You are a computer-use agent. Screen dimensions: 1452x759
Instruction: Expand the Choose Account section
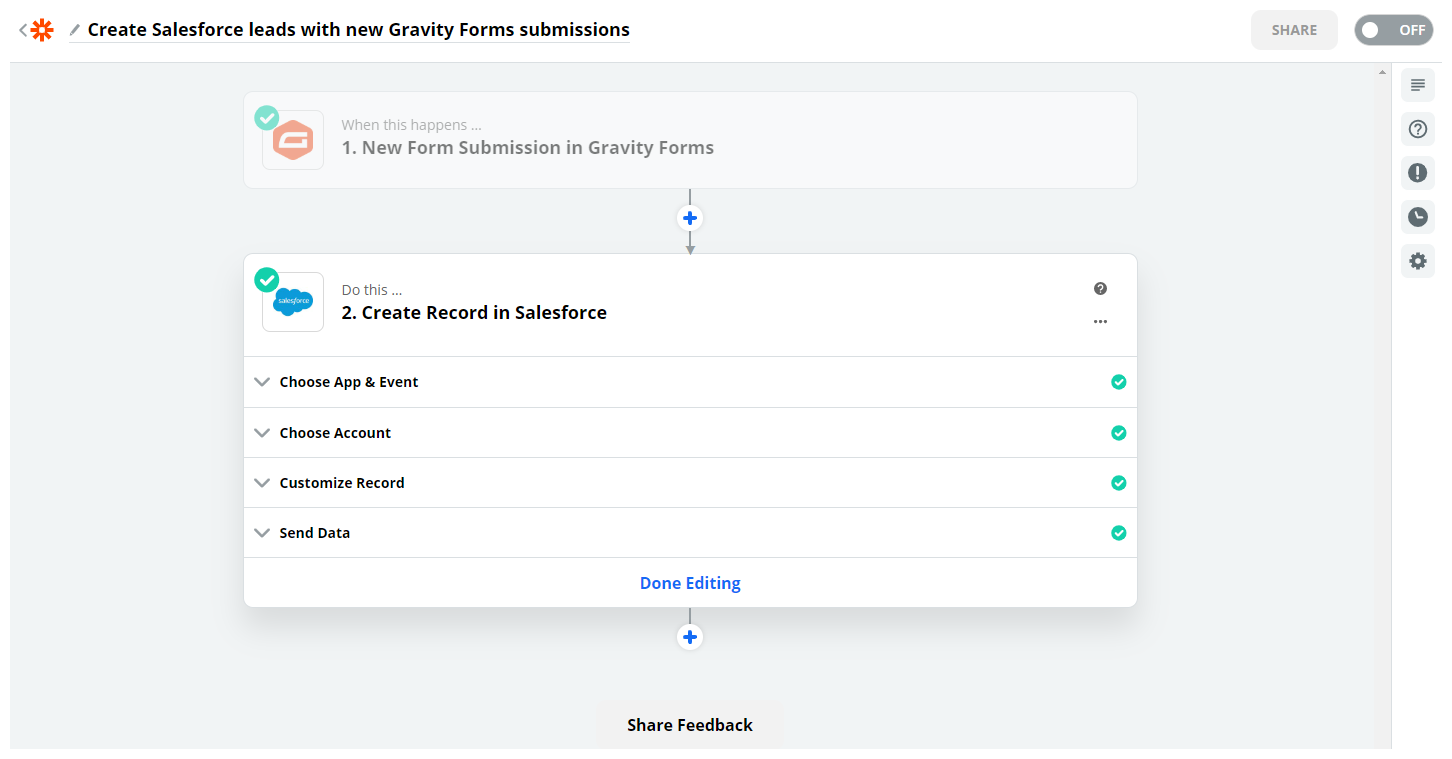click(335, 433)
